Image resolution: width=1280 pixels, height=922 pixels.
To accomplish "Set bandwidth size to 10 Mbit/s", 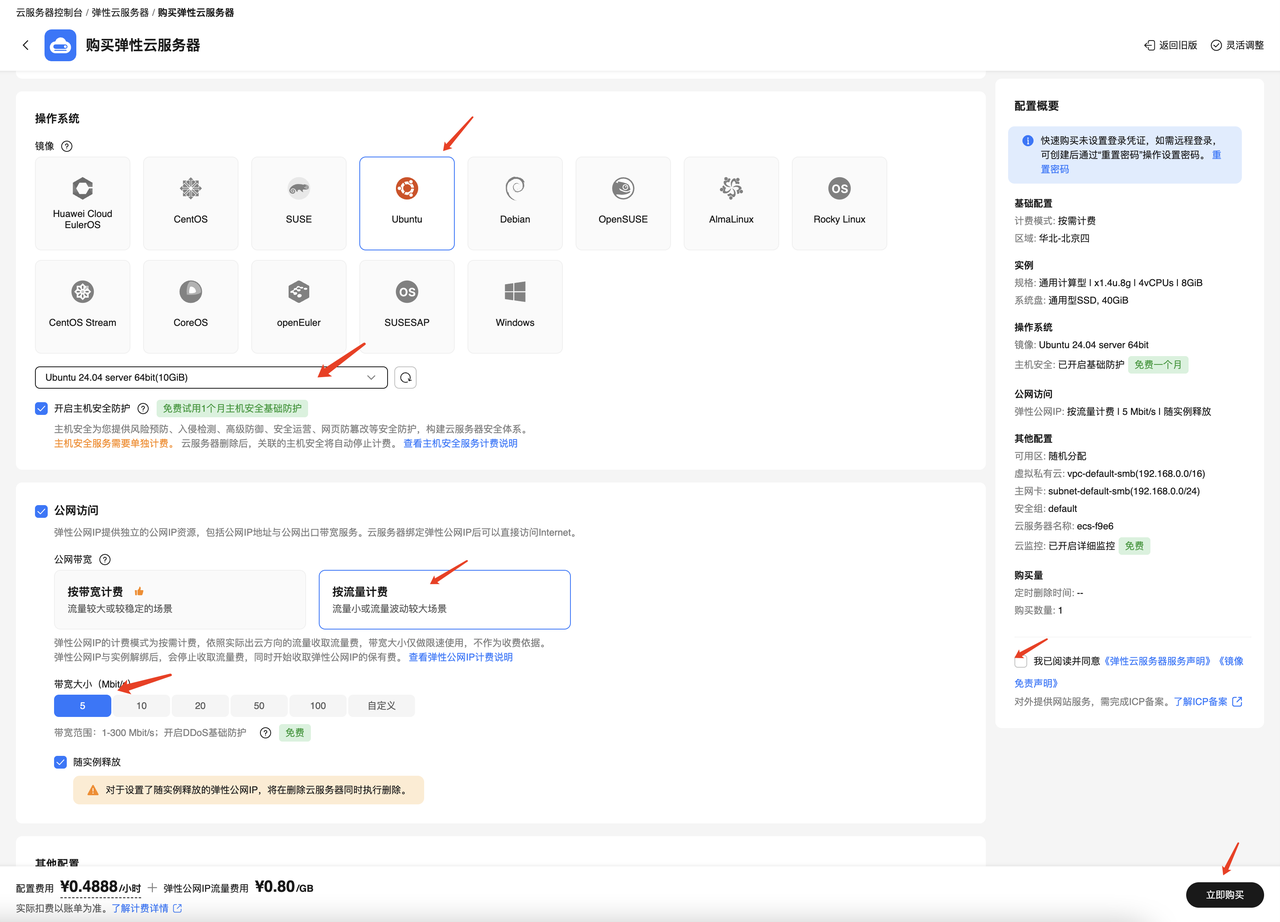I will [x=141, y=705].
